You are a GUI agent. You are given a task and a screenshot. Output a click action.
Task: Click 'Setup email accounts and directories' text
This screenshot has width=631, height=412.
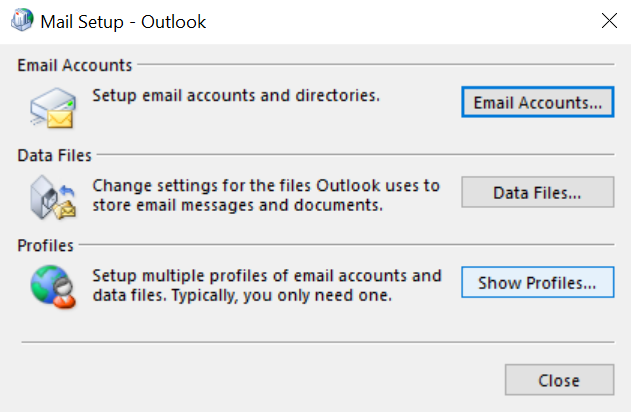pos(236,96)
